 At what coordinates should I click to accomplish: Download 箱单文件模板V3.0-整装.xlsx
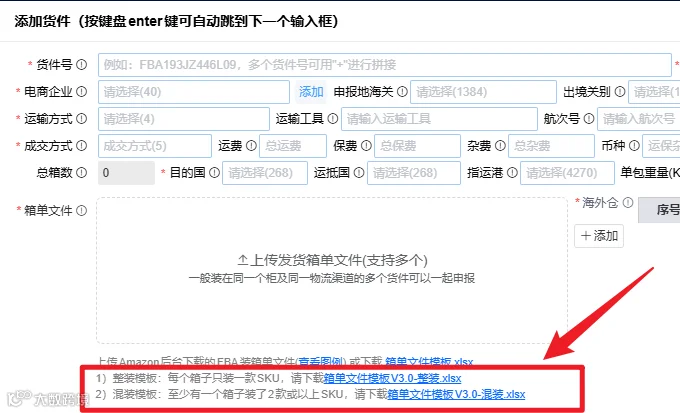pos(392,378)
